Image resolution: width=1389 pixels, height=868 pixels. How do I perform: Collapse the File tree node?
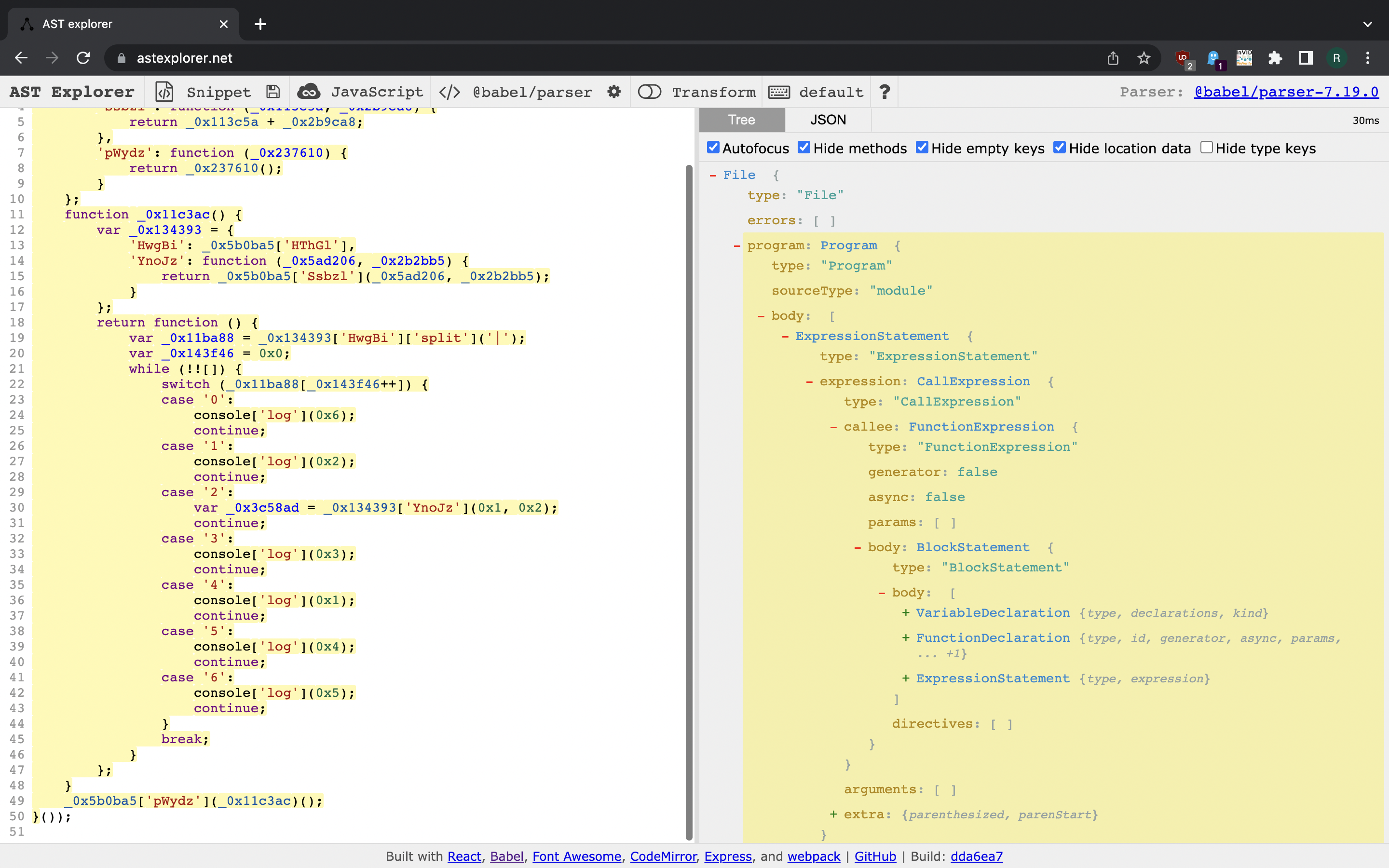click(713, 175)
